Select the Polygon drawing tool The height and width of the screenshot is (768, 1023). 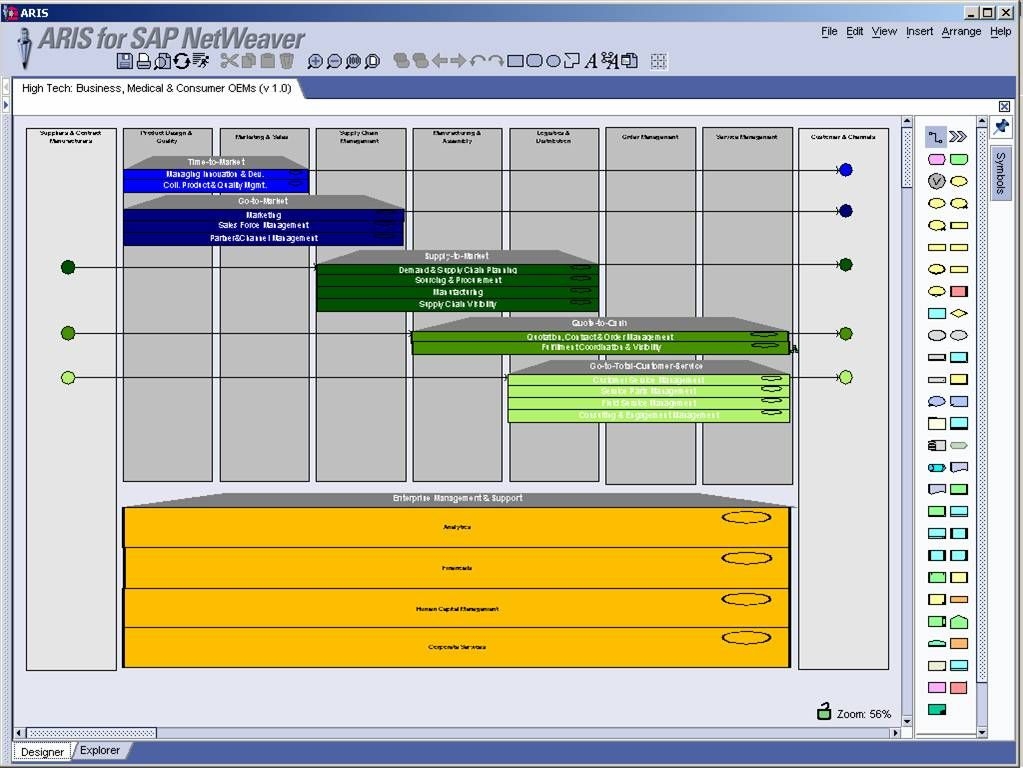pos(572,61)
